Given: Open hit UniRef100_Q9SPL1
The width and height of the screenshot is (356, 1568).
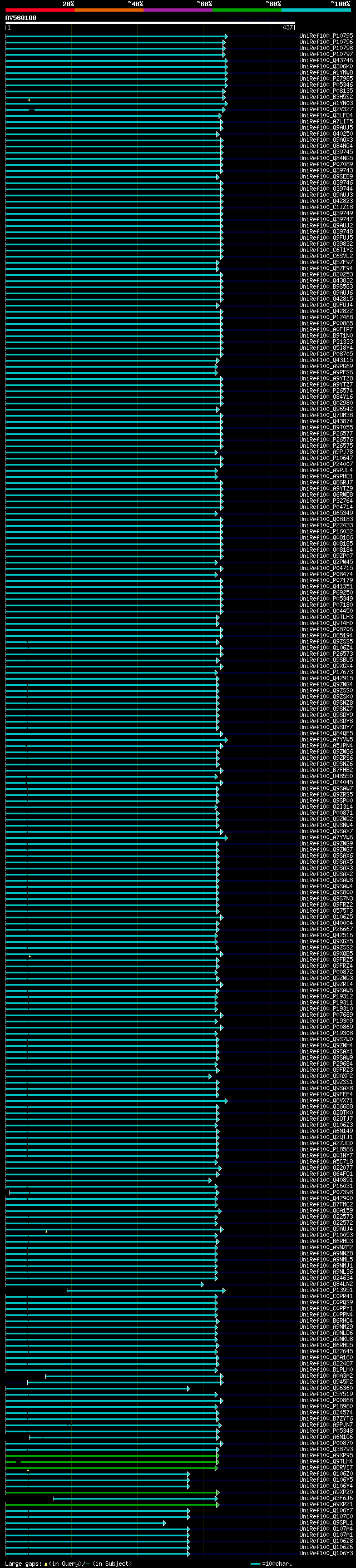Looking at the screenshot, I should click(x=326, y=1523).
